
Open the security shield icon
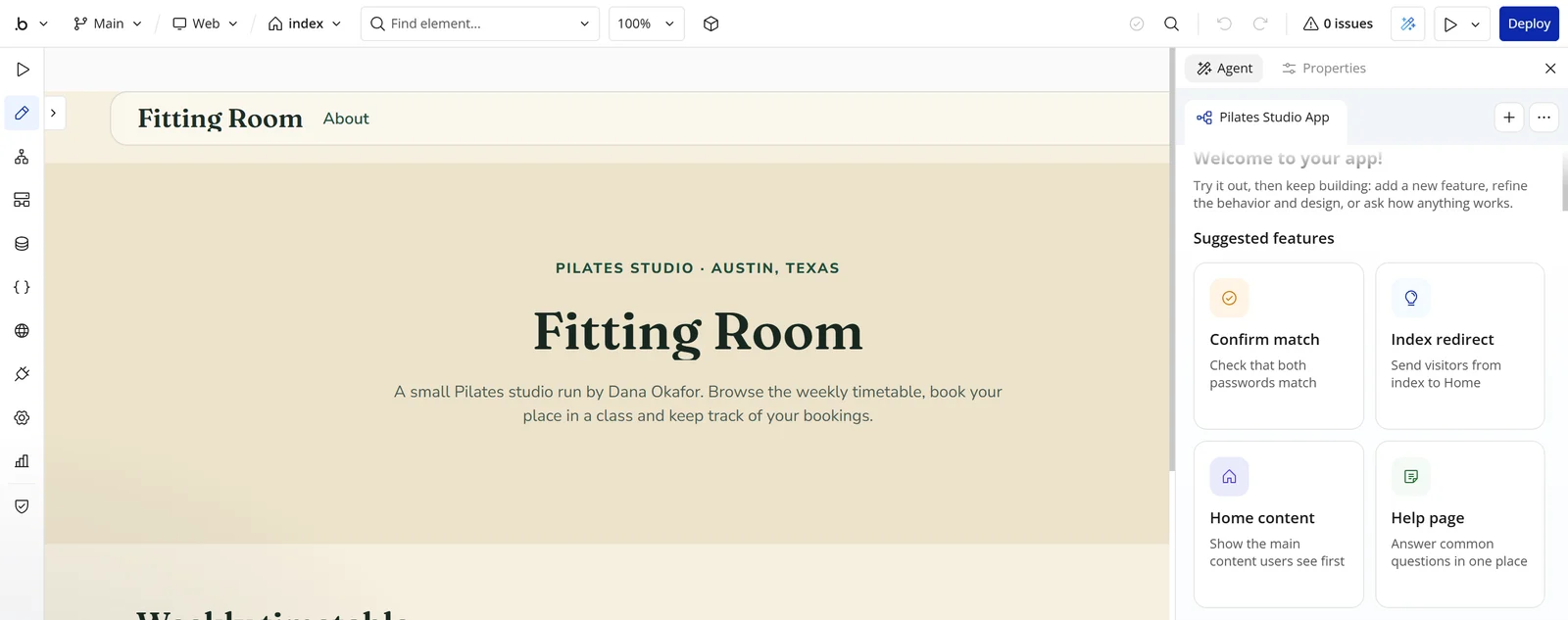22,506
